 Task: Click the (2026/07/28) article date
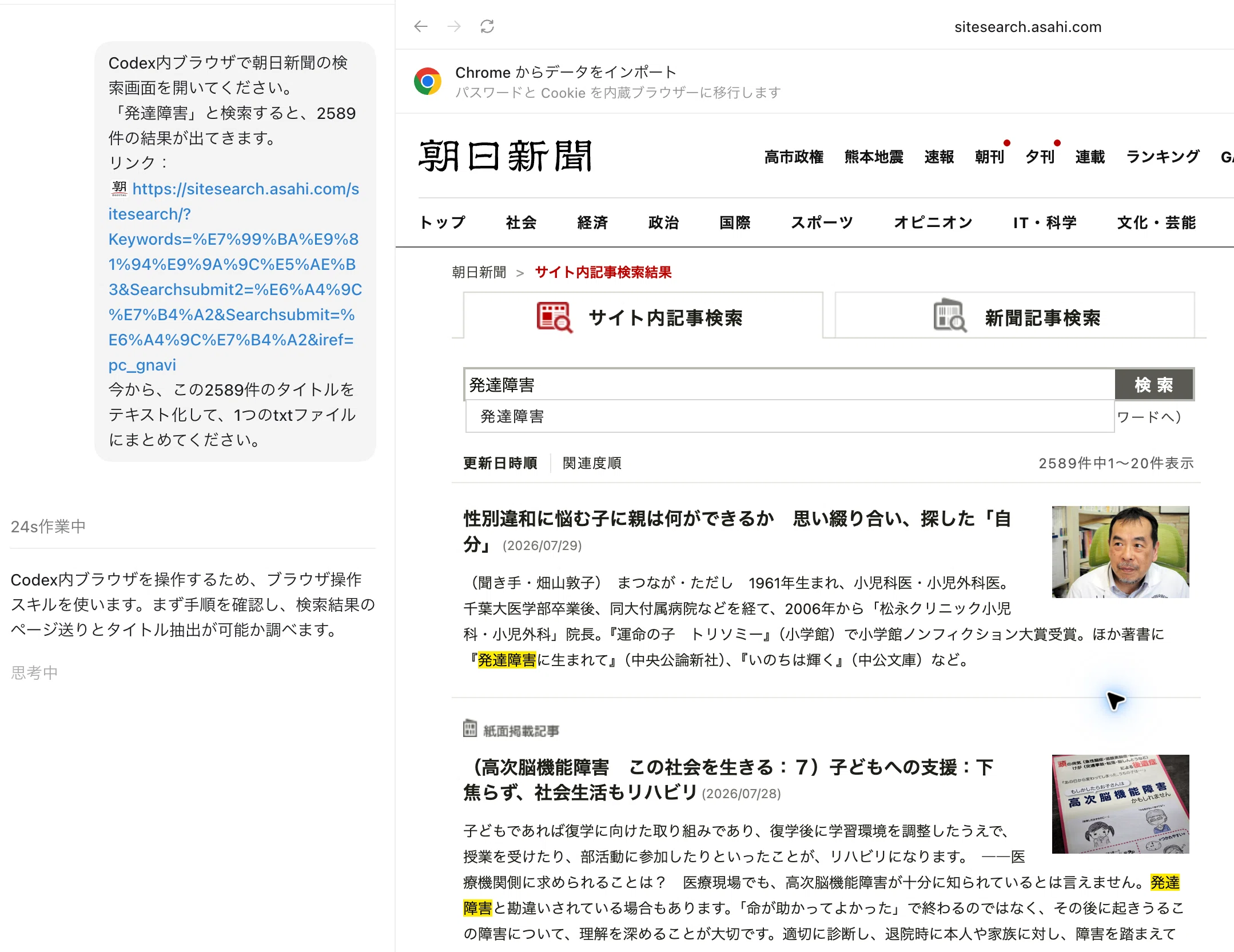click(x=741, y=794)
